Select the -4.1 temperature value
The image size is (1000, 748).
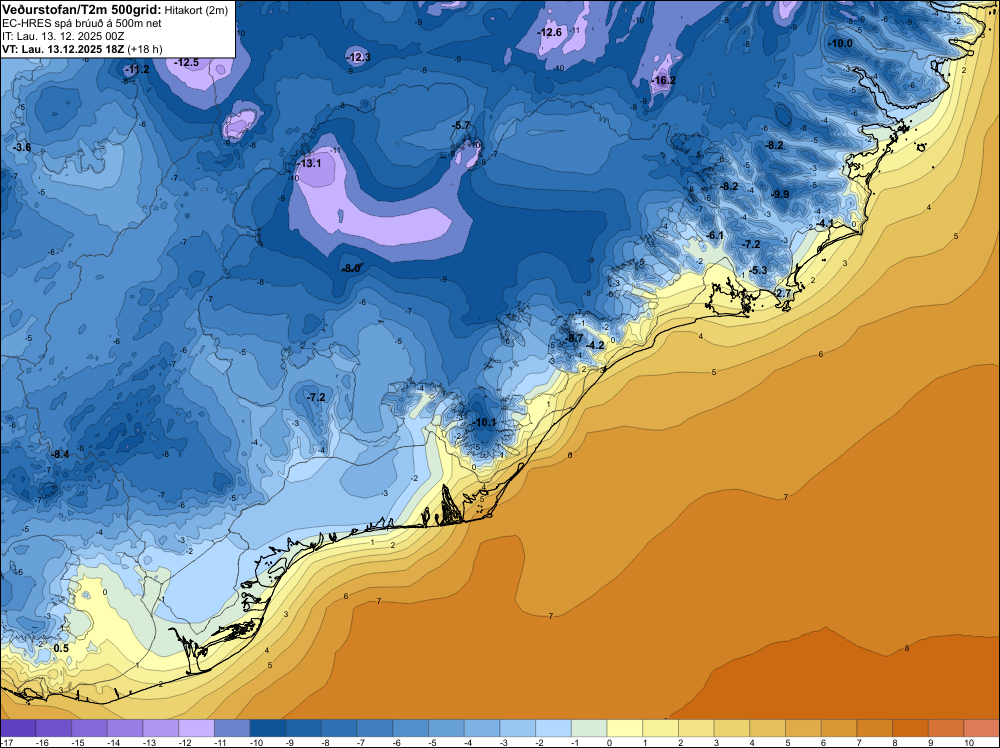tap(825, 223)
